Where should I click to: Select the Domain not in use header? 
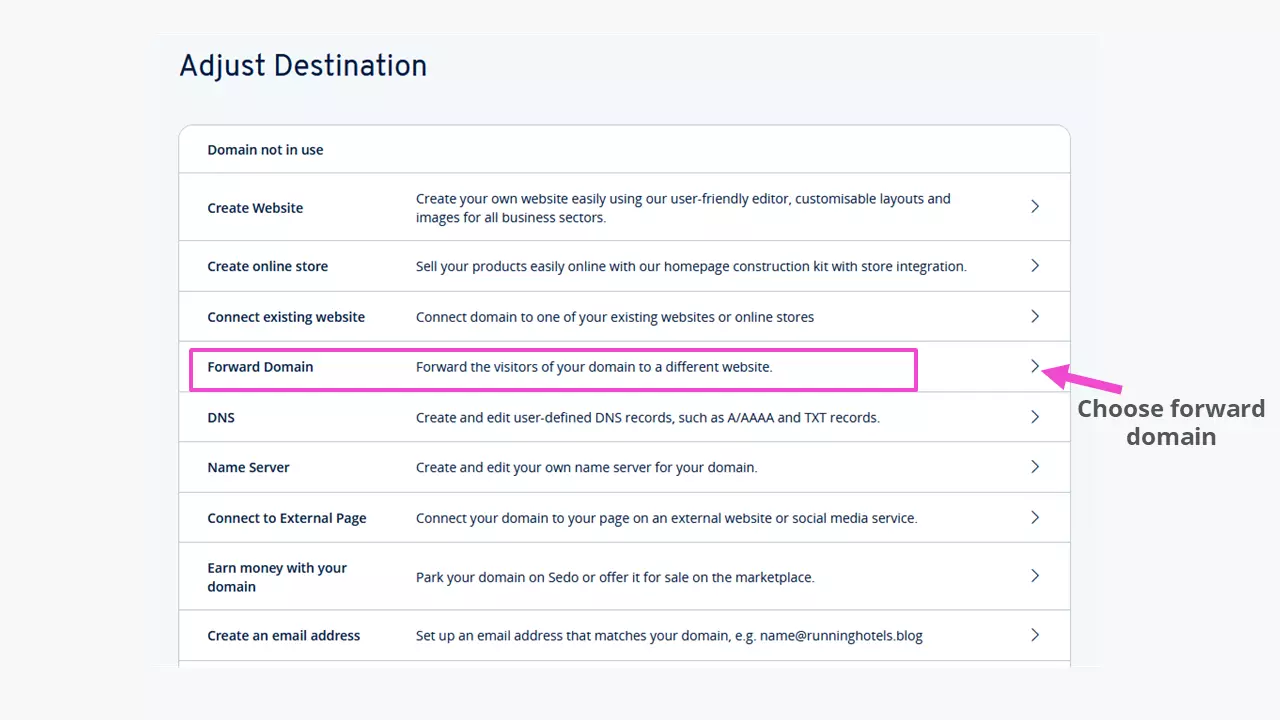click(265, 149)
